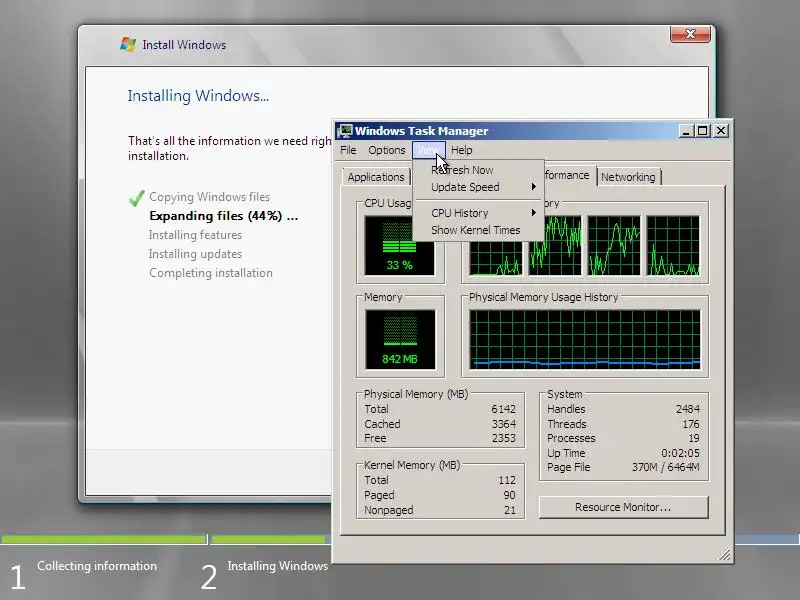Click the Handles value 2484
Image resolution: width=800 pixels, height=600 pixels.
[x=688, y=409]
